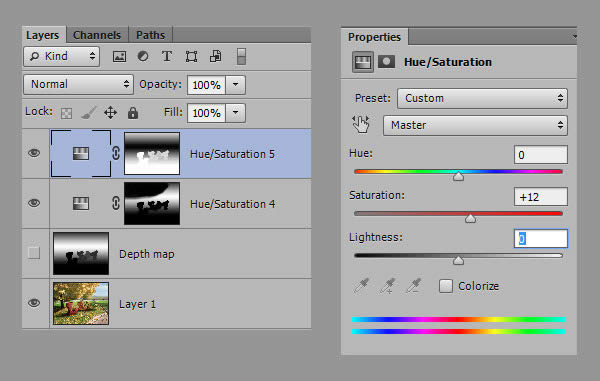Select the on-image adjustment hand tool

[x=360, y=124]
